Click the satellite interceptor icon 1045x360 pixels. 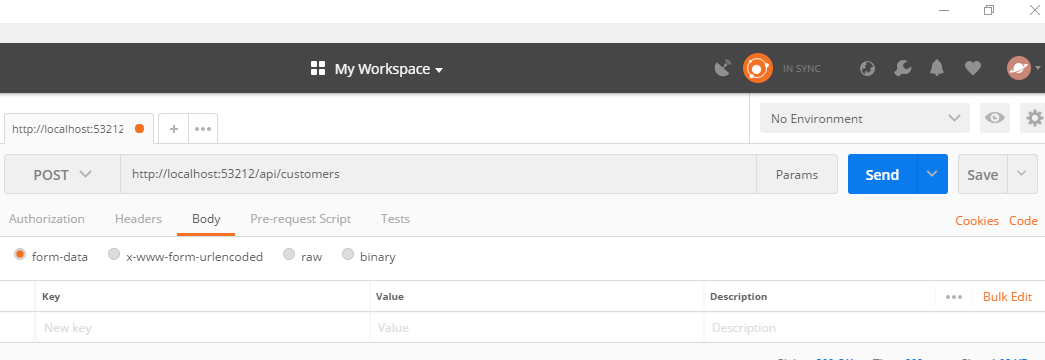(722, 68)
